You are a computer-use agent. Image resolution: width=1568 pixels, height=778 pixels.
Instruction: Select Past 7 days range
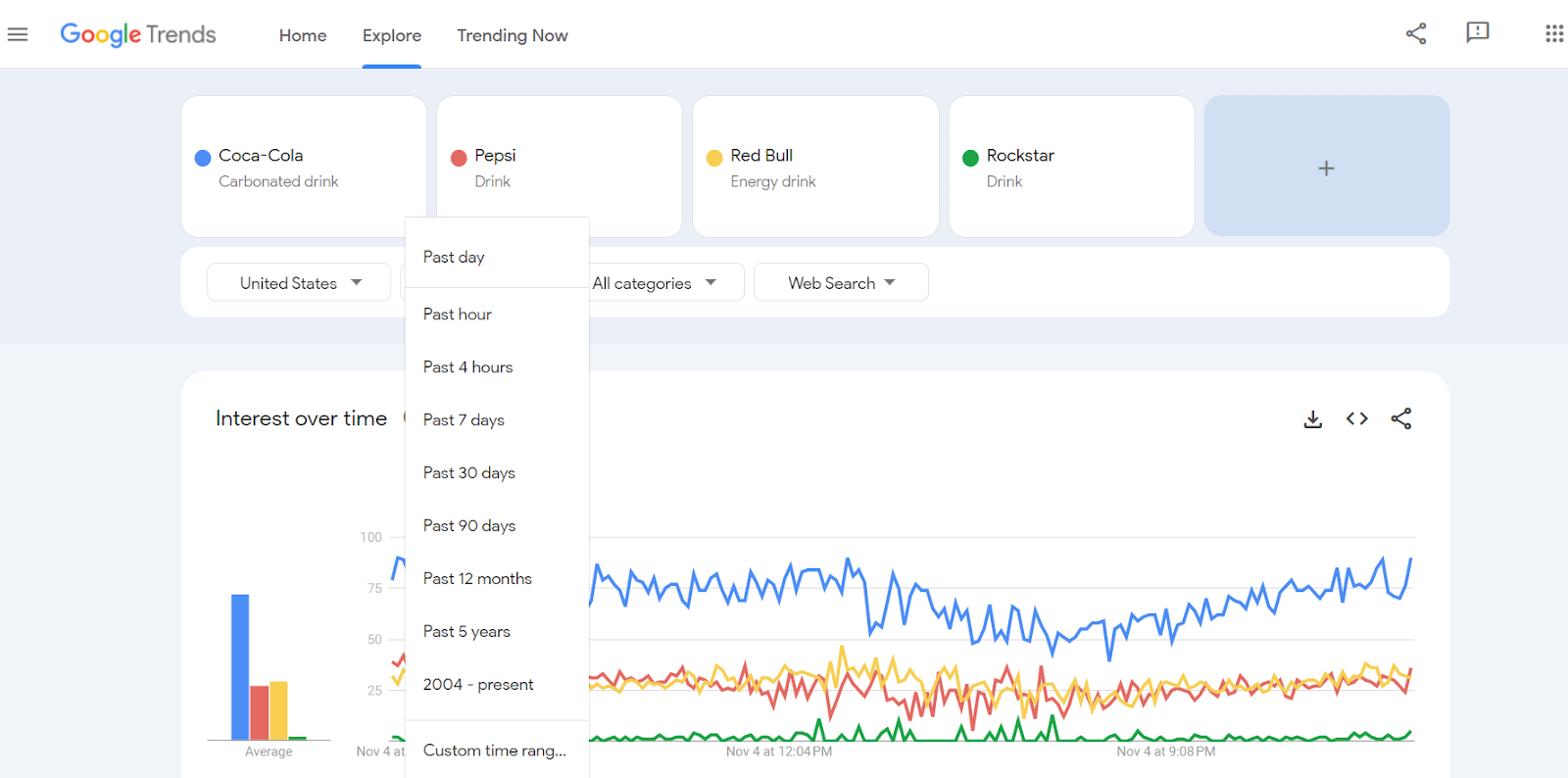coord(497,420)
